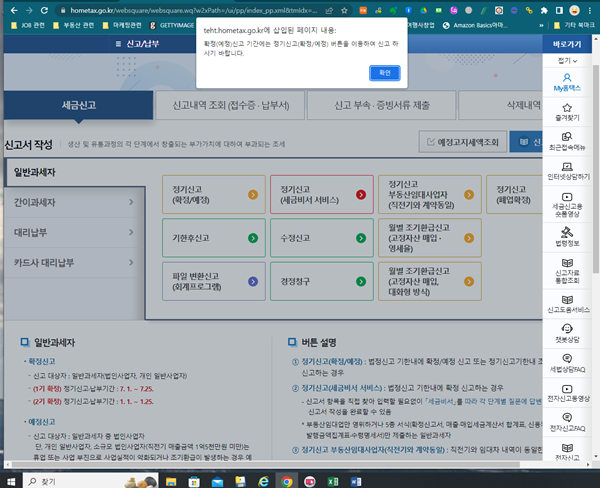Open the Chrome extensions puzzle icon
Viewport: 601px width, 489px height.
[544, 11]
